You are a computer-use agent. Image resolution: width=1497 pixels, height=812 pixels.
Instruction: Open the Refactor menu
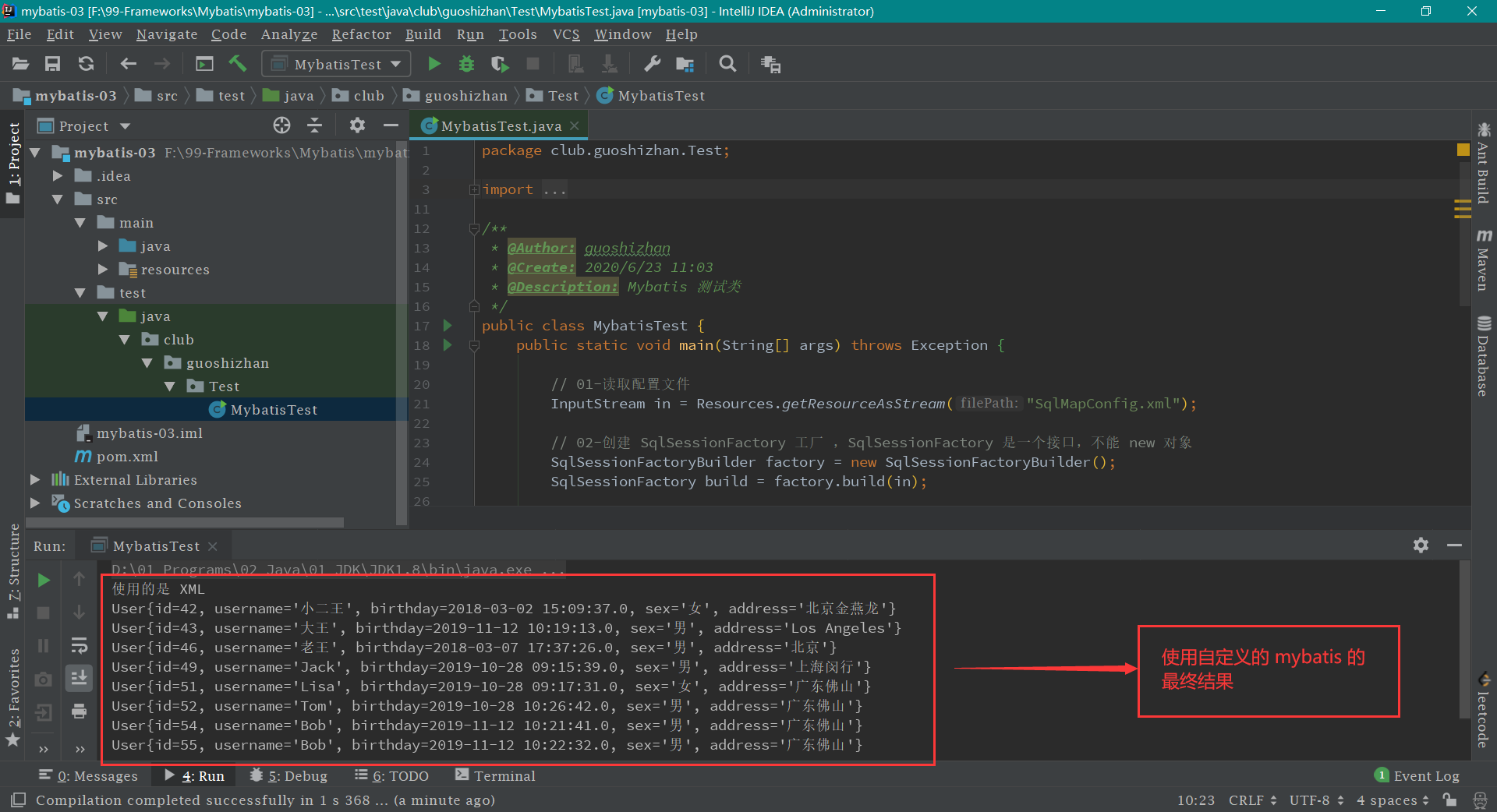[361, 34]
